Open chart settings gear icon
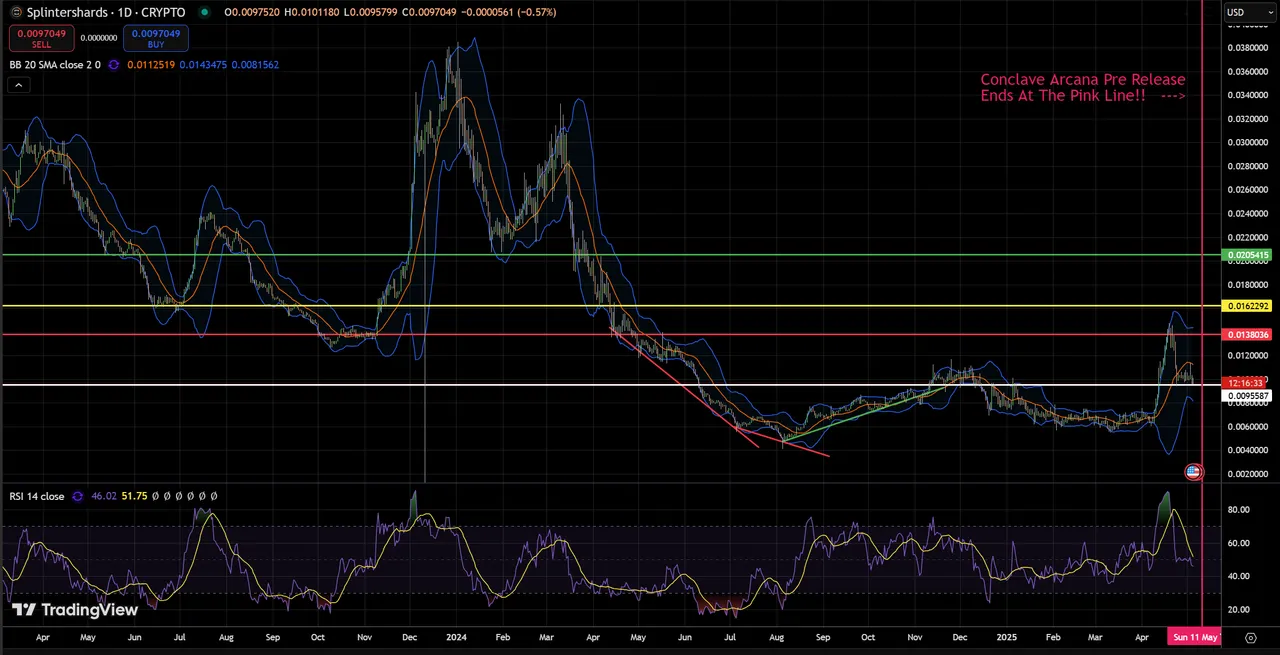1280x655 pixels. [1250, 637]
